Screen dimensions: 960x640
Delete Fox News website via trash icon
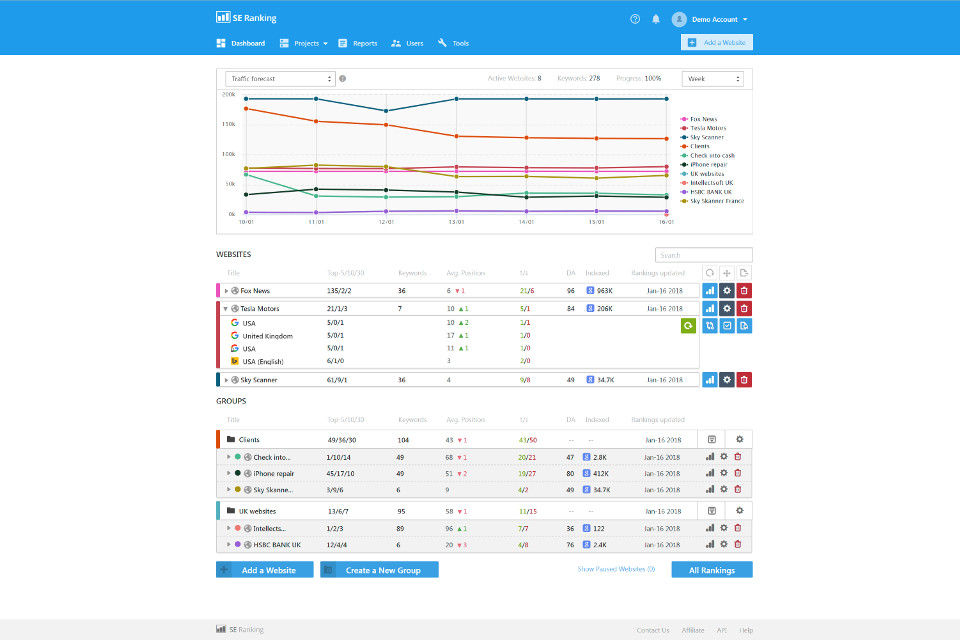744,291
